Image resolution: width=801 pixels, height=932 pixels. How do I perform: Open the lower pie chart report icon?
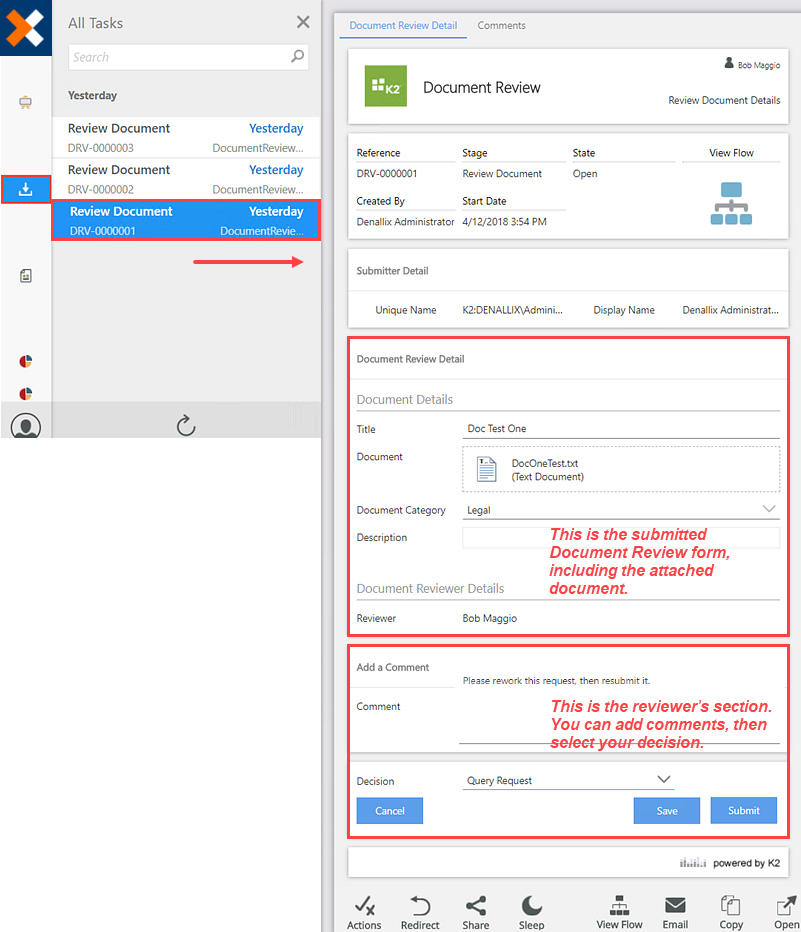tap(26, 393)
